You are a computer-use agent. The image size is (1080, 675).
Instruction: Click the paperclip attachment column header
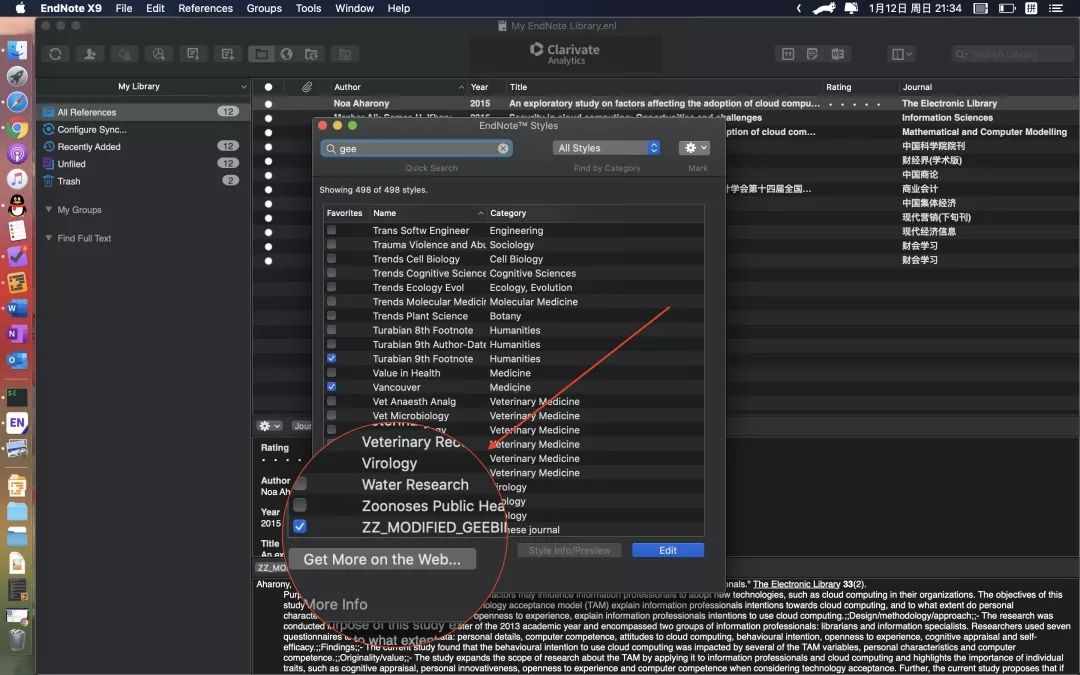(307, 87)
